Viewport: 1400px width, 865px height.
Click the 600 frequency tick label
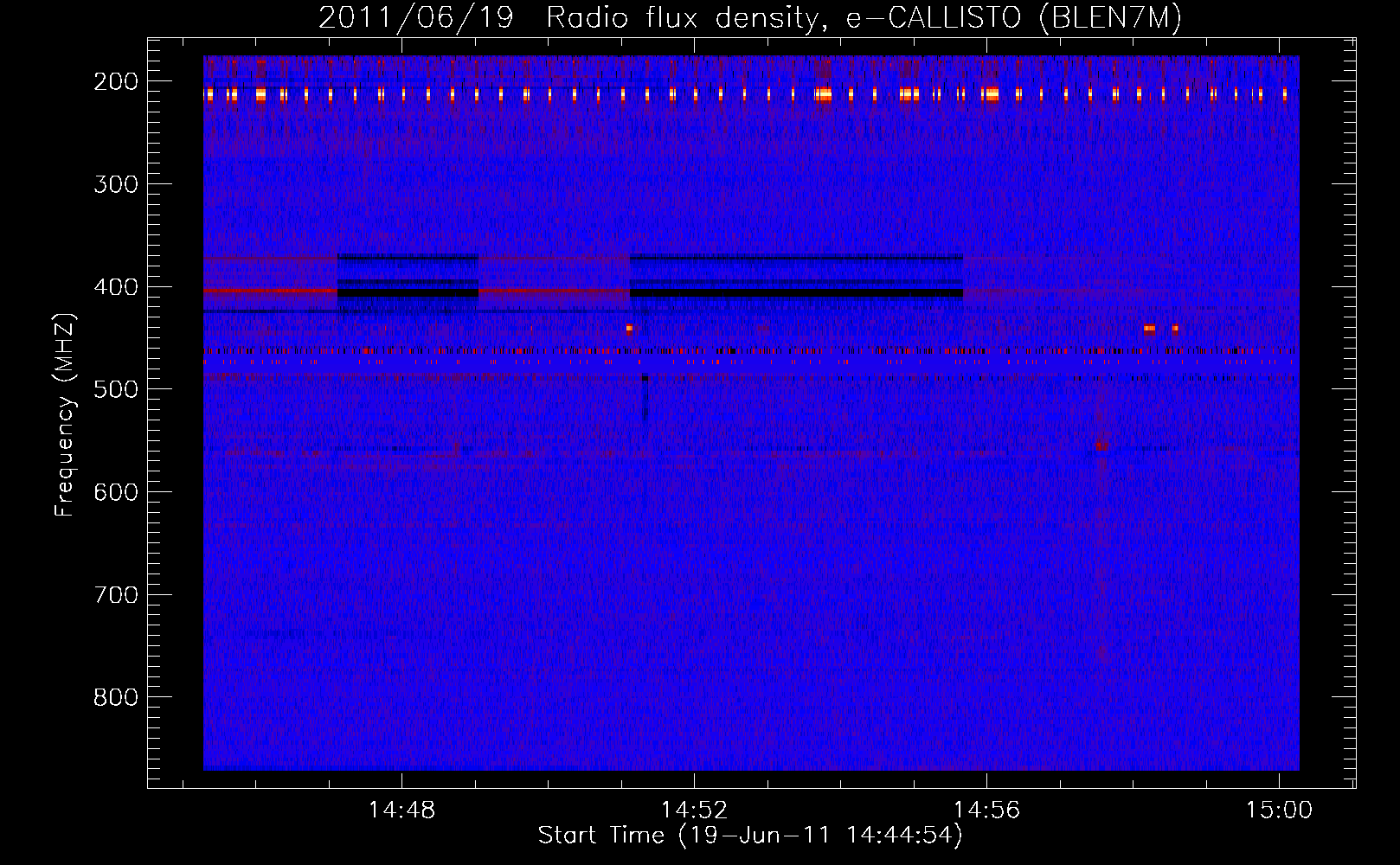[116, 492]
